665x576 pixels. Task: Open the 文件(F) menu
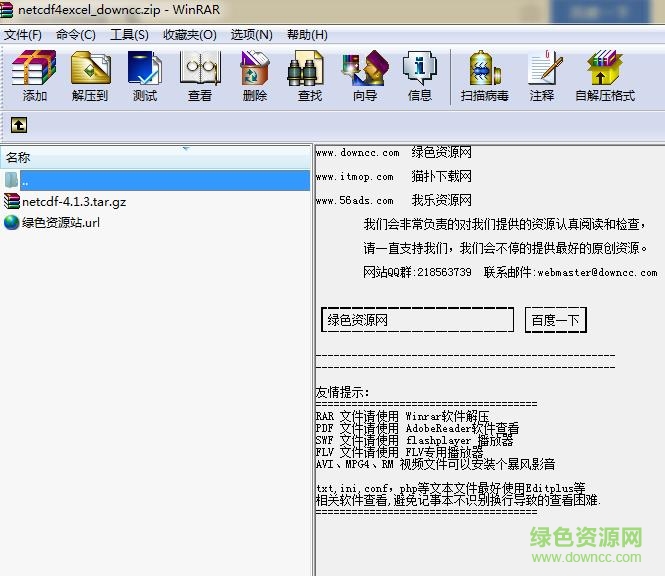pos(23,35)
